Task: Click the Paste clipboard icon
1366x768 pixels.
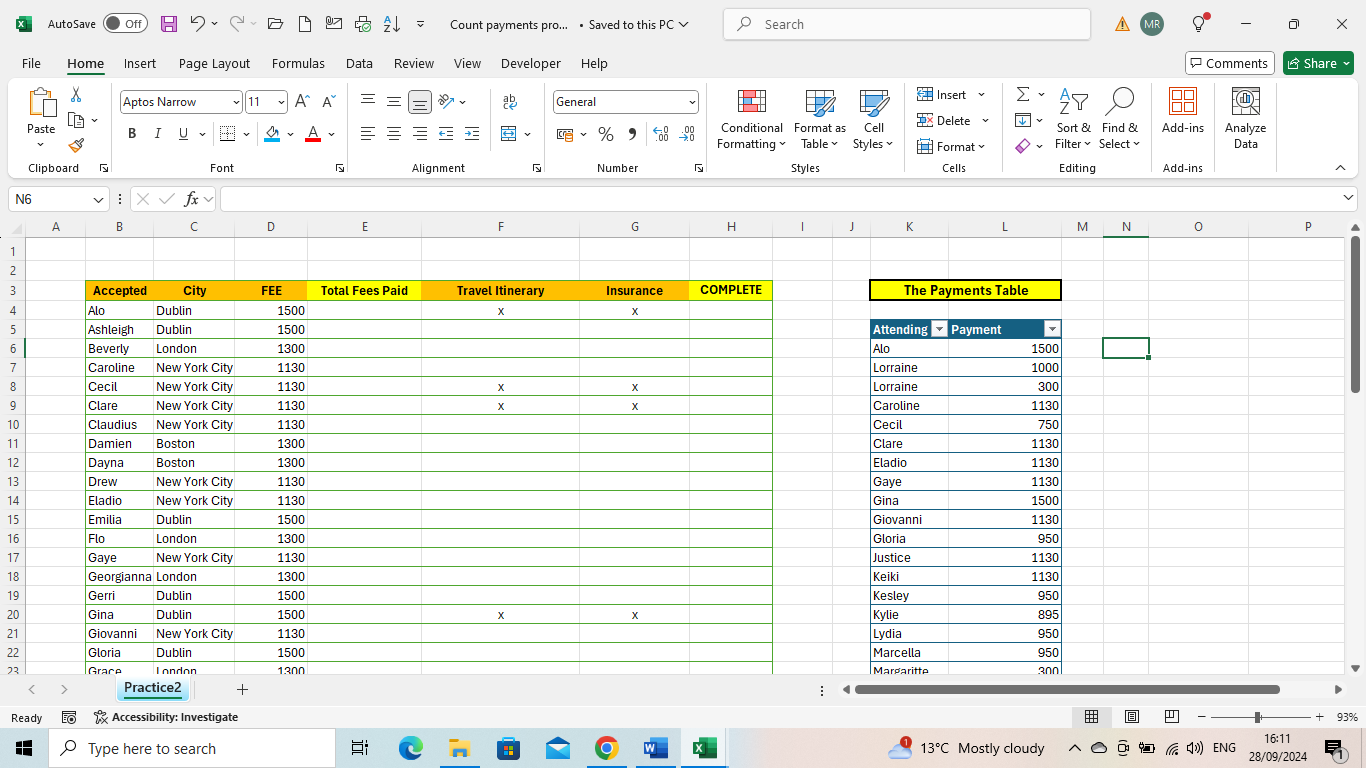Action: (x=41, y=103)
